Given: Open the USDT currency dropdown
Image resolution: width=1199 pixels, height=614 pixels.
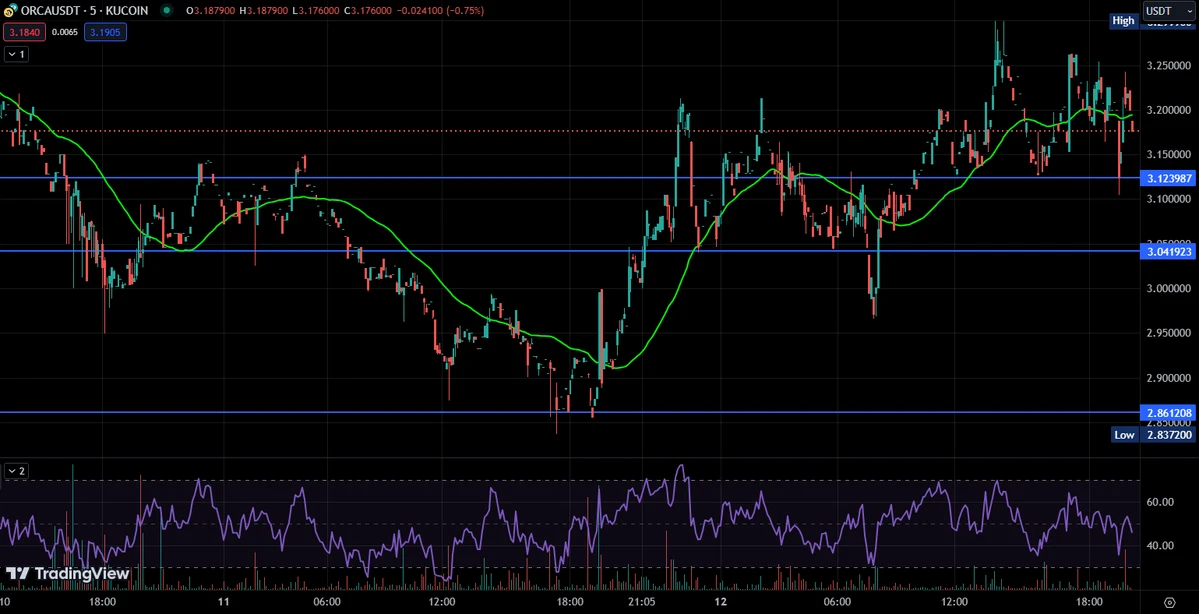Looking at the screenshot, I should point(1169,11).
